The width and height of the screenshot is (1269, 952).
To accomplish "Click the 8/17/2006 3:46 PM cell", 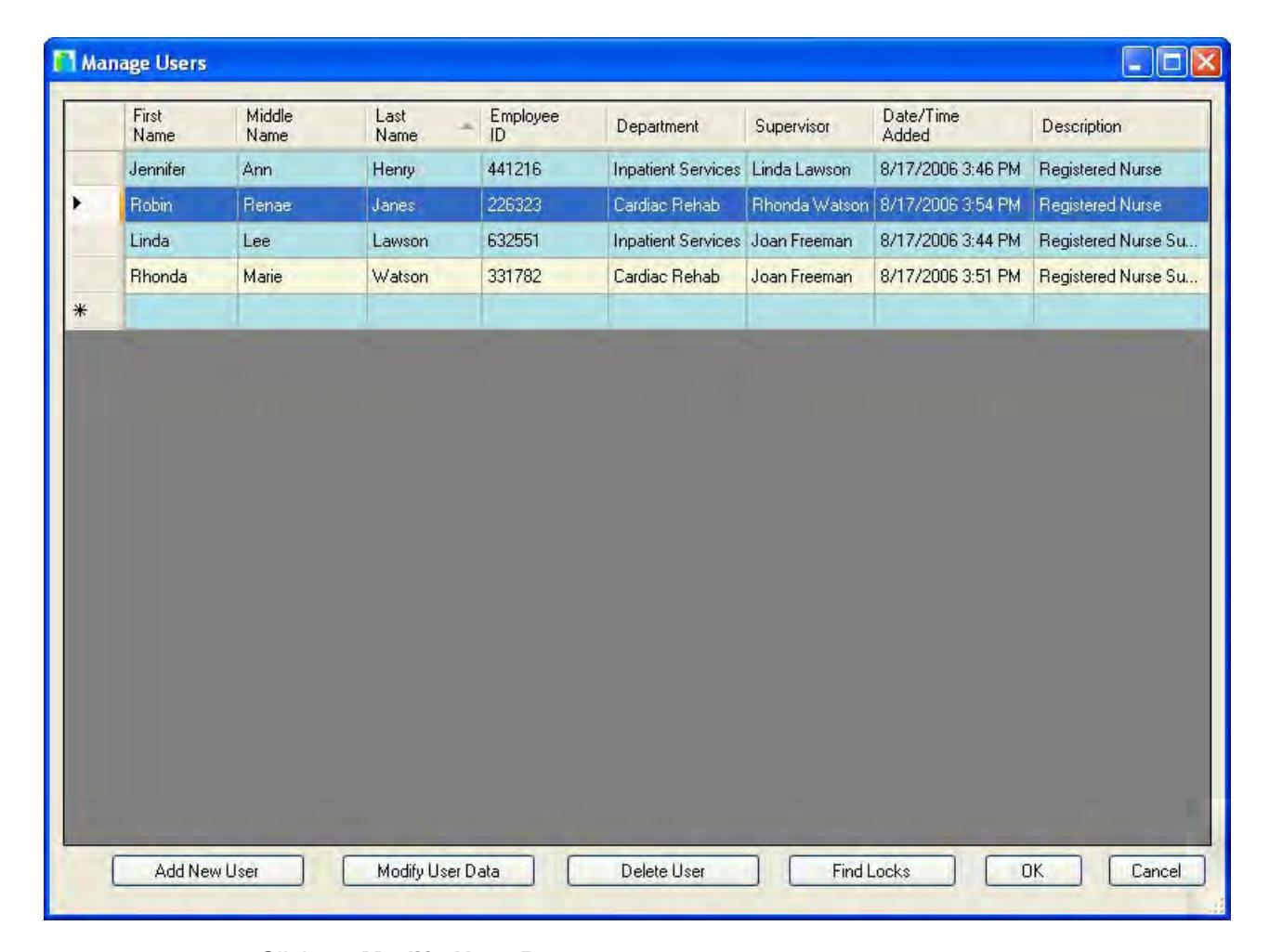I will coord(953,170).
